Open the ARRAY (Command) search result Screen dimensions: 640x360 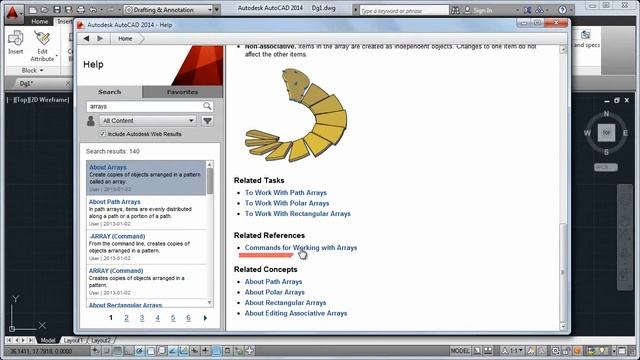pos(116,271)
